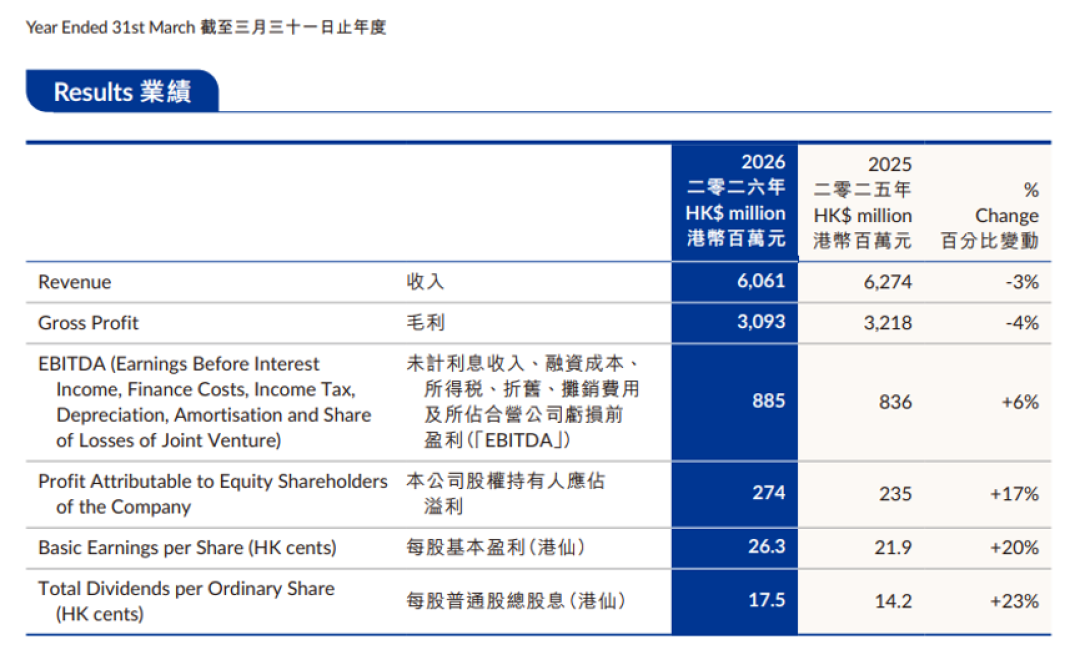Screen dimensions: 1080x650
Task: Click the 'Results 業績' heading tab
Action: click(123, 91)
